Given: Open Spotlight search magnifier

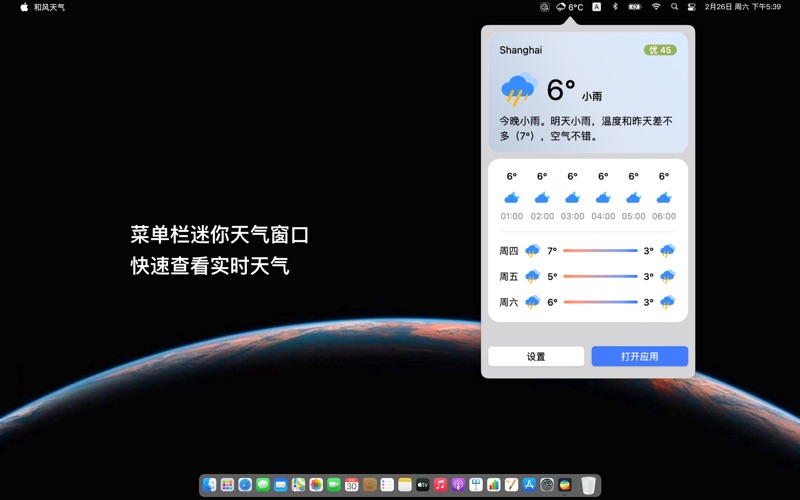Looking at the screenshot, I should point(674,7).
